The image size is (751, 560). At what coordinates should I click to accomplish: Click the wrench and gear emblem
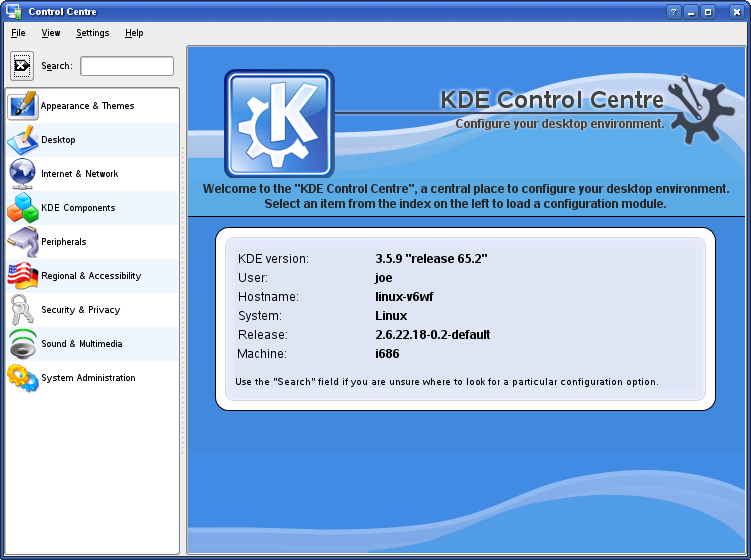(701, 110)
